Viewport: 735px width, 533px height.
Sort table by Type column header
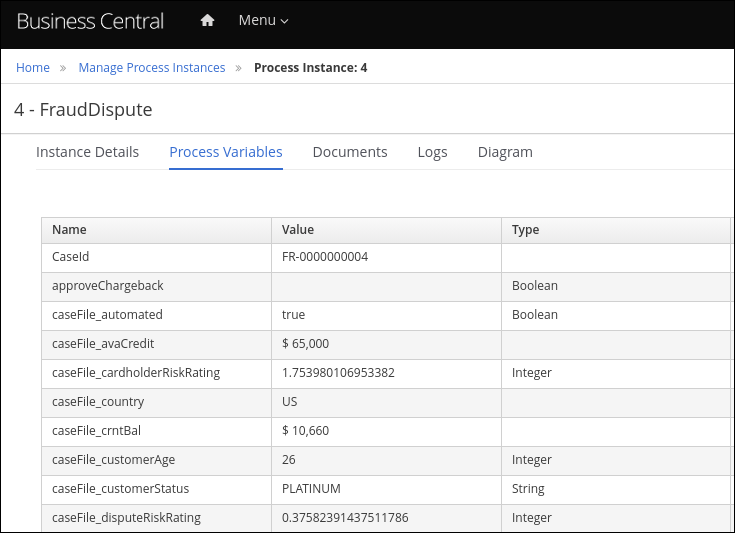point(525,230)
